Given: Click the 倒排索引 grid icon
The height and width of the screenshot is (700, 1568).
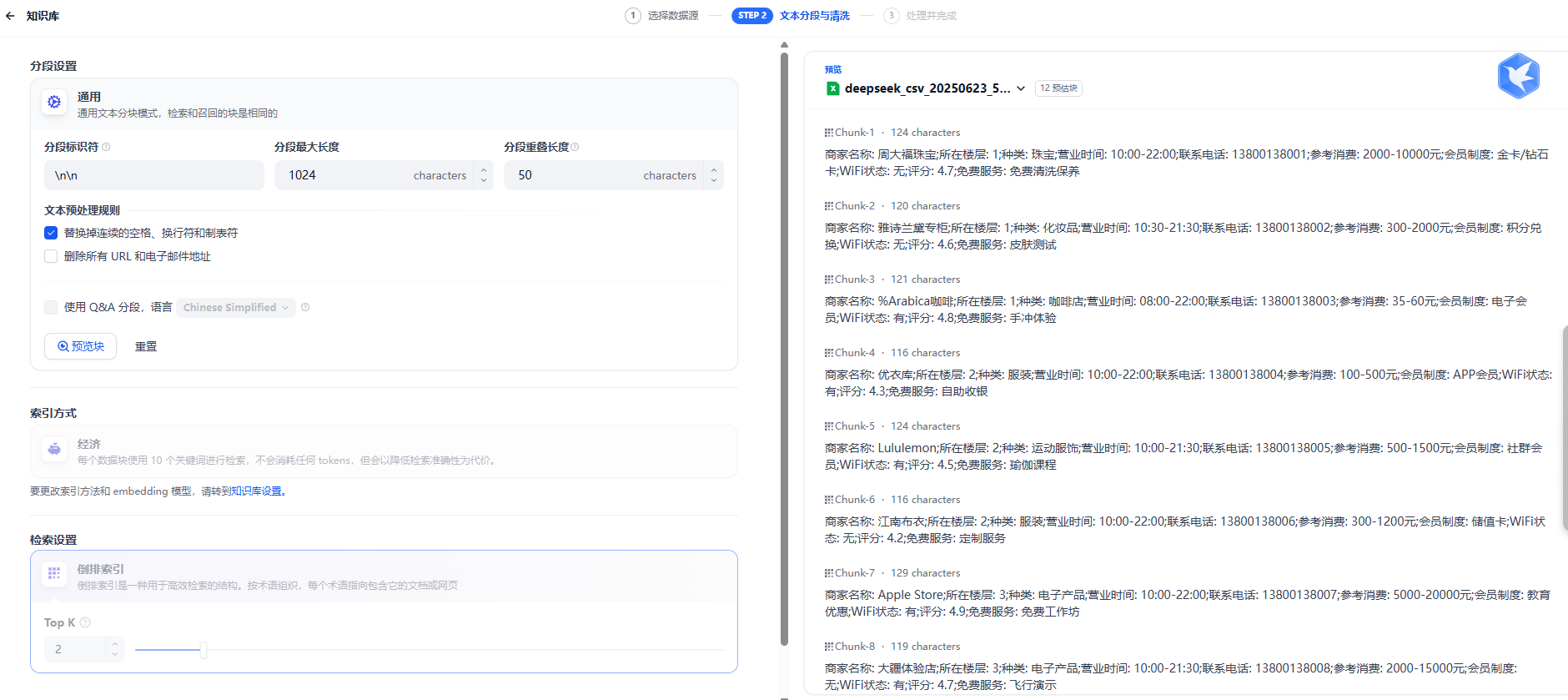Looking at the screenshot, I should pyautogui.click(x=54, y=573).
